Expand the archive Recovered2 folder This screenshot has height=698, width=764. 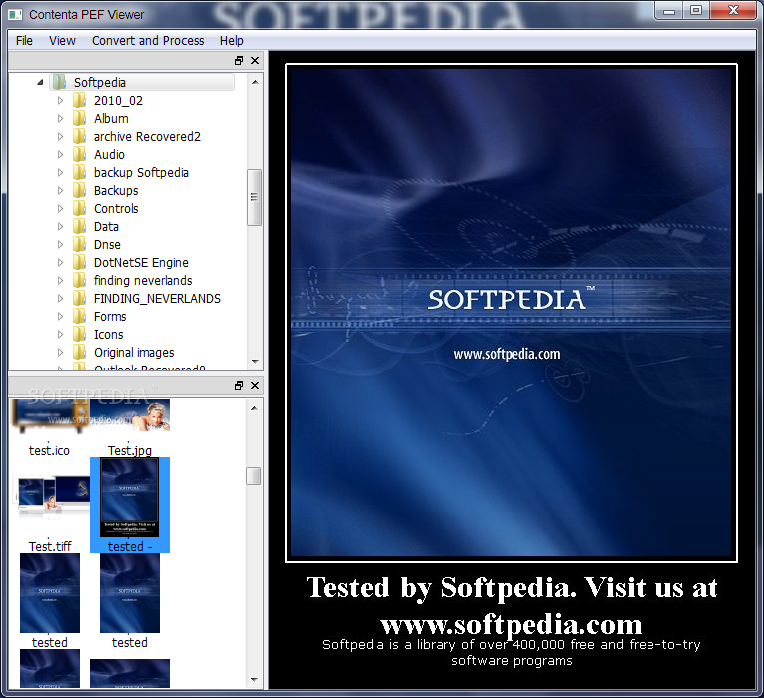pos(60,136)
